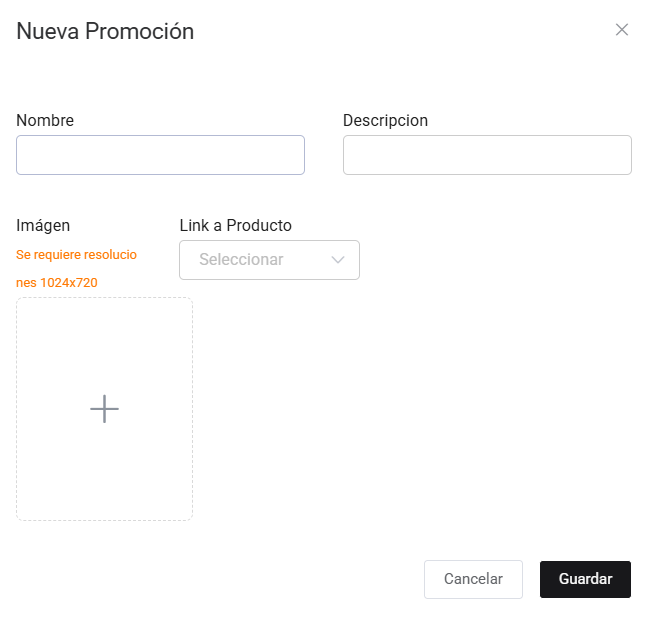Click the Nueva Promoción dialog title
The width and height of the screenshot is (647, 626).
pyautogui.click(x=105, y=32)
